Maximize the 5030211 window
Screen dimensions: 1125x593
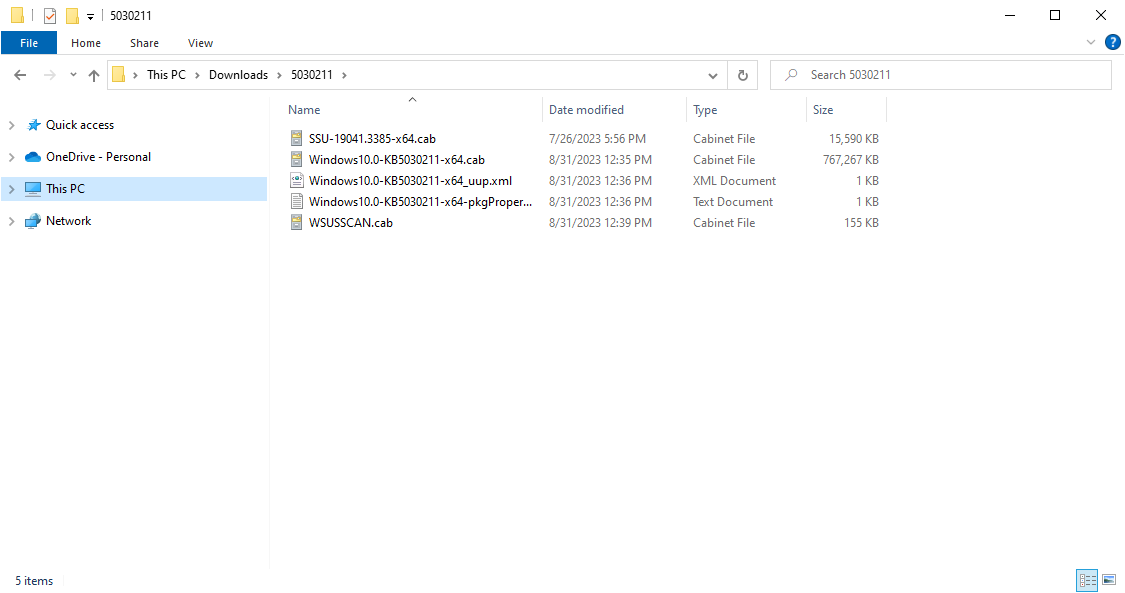click(1055, 15)
